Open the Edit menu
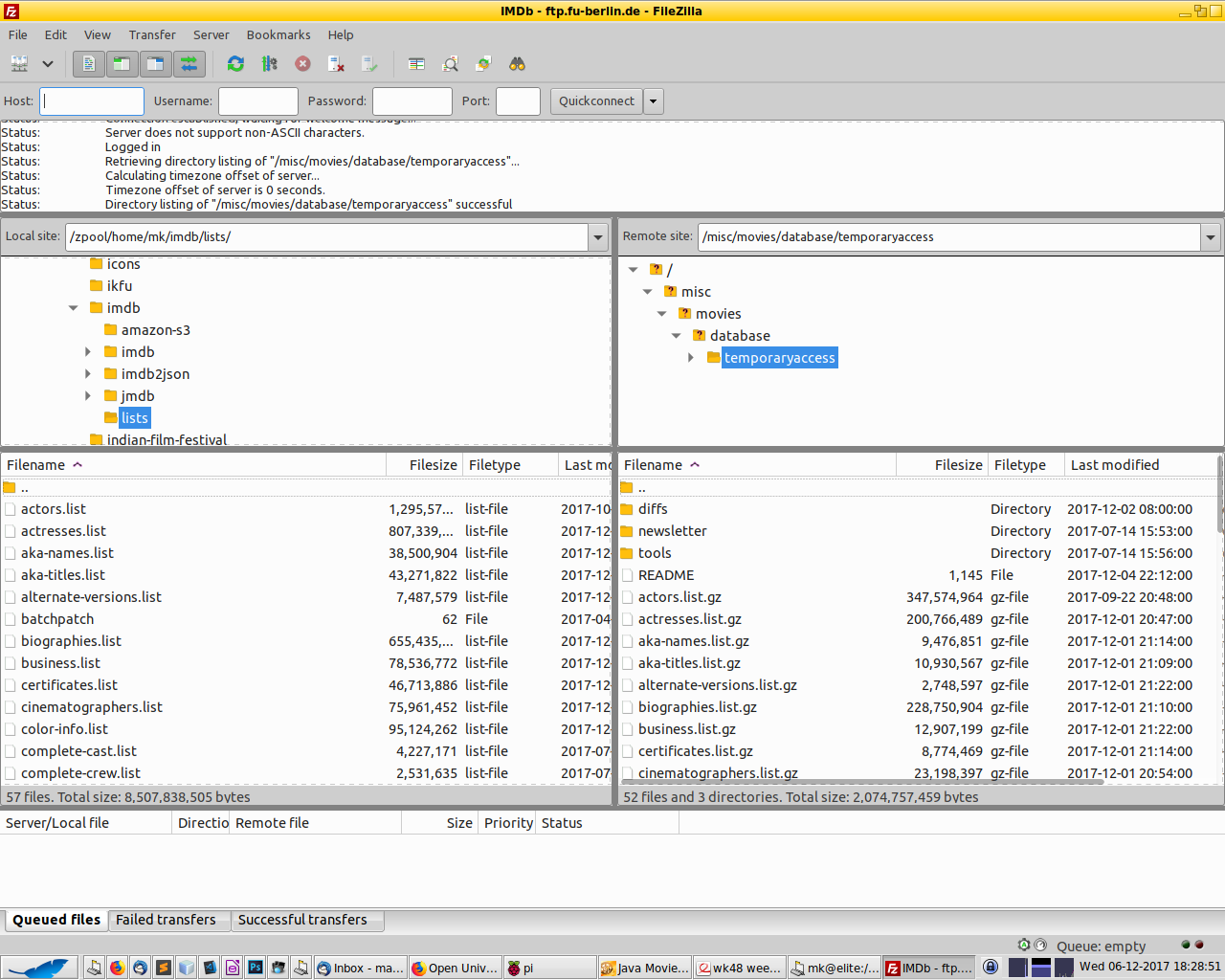 56,34
